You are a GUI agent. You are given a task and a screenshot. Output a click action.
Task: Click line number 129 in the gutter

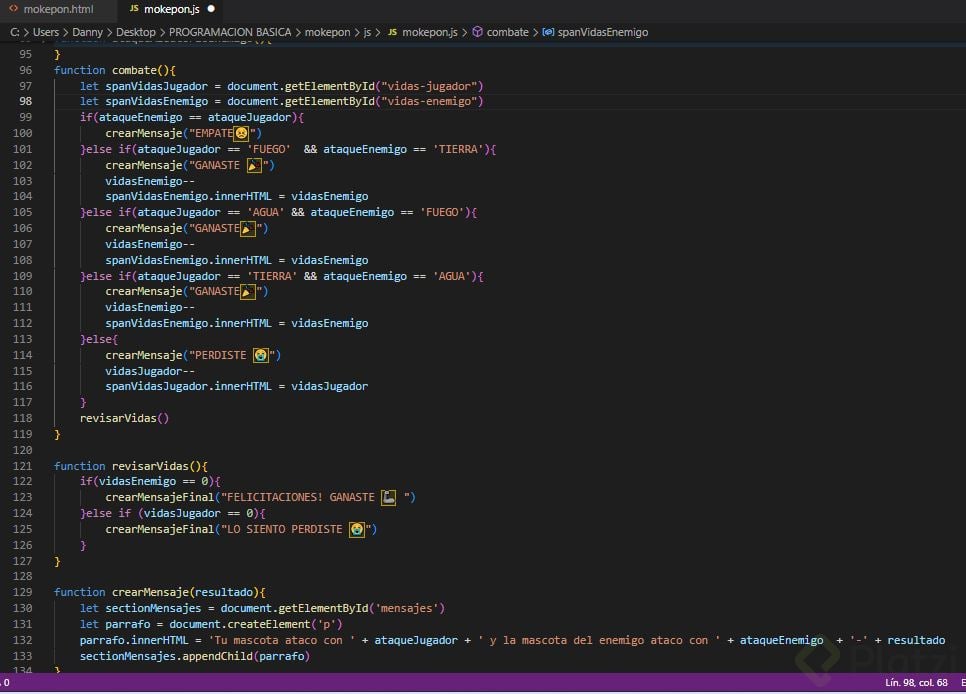23,592
